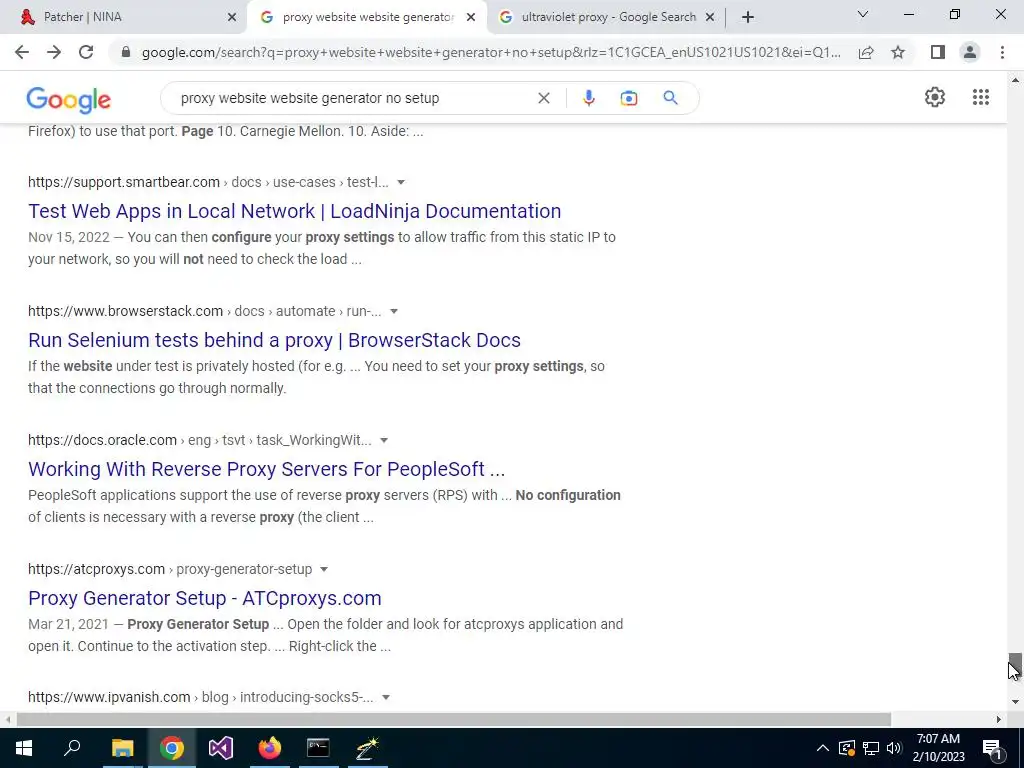Click the vertical scrollbar thumb
Screen dimensions: 1024x768
tap(1015, 664)
